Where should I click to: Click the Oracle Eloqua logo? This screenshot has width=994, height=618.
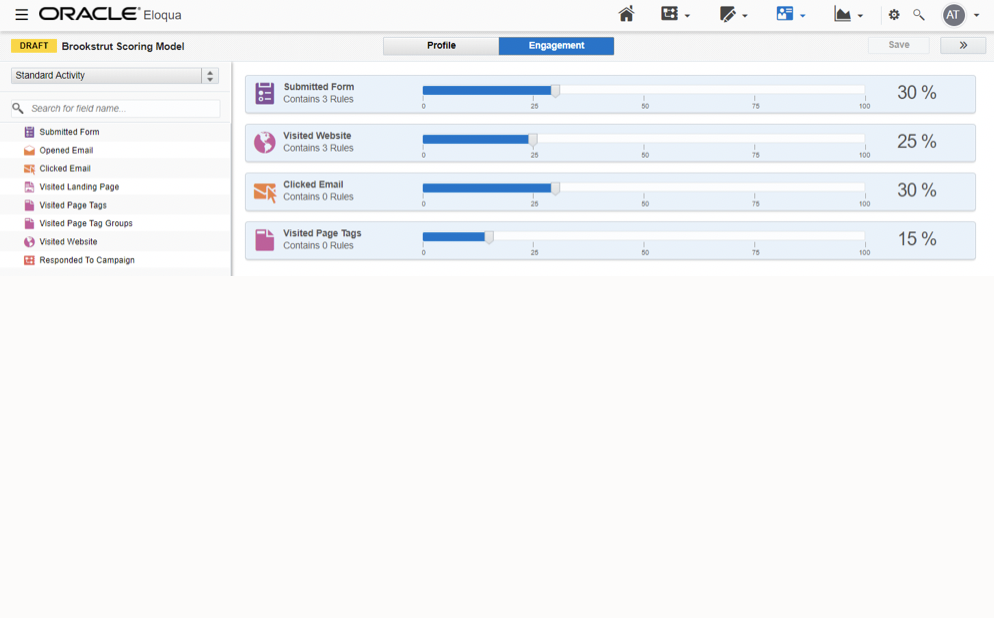click(110, 15)
